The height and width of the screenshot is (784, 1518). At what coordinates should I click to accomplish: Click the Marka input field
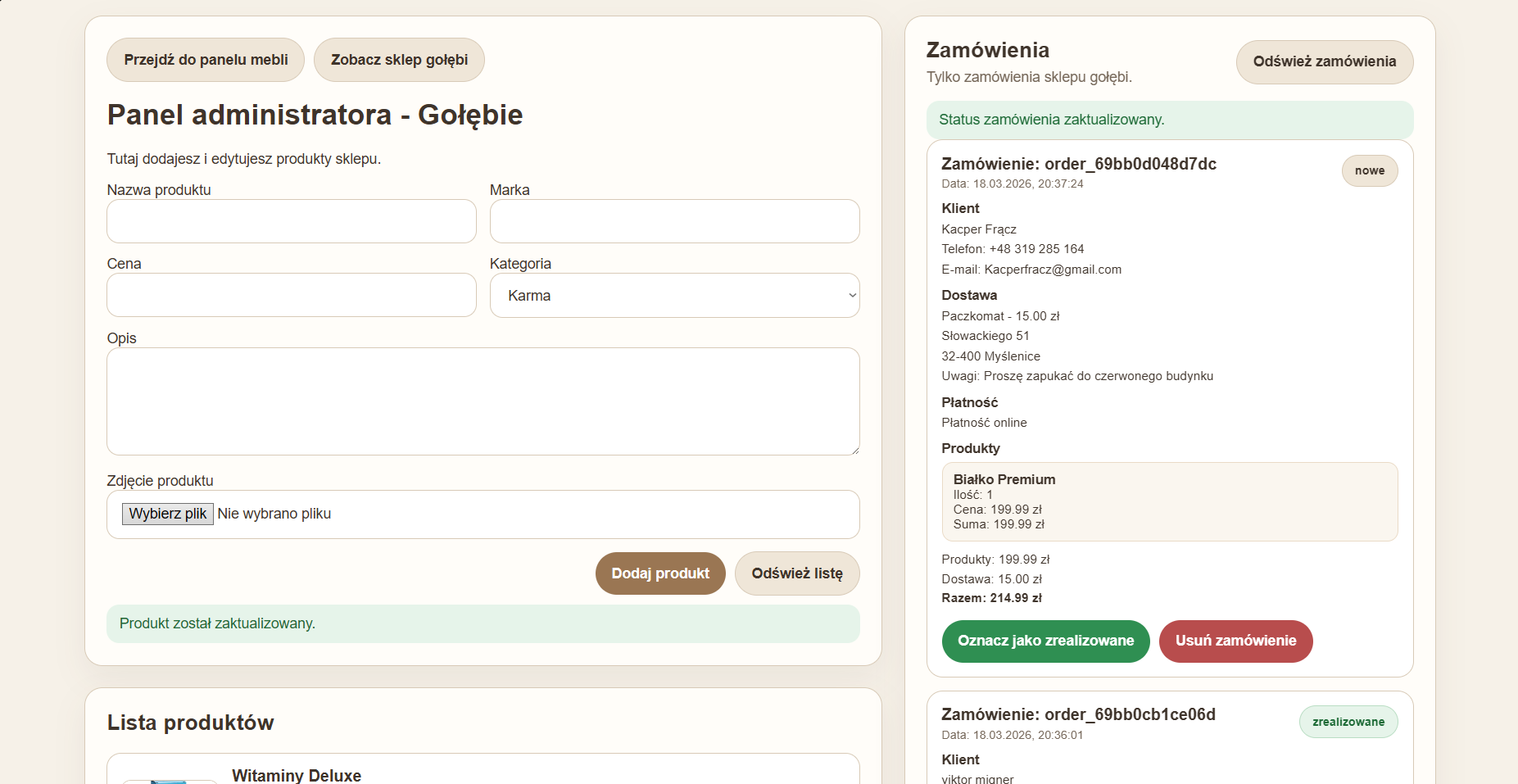point(673,221)
